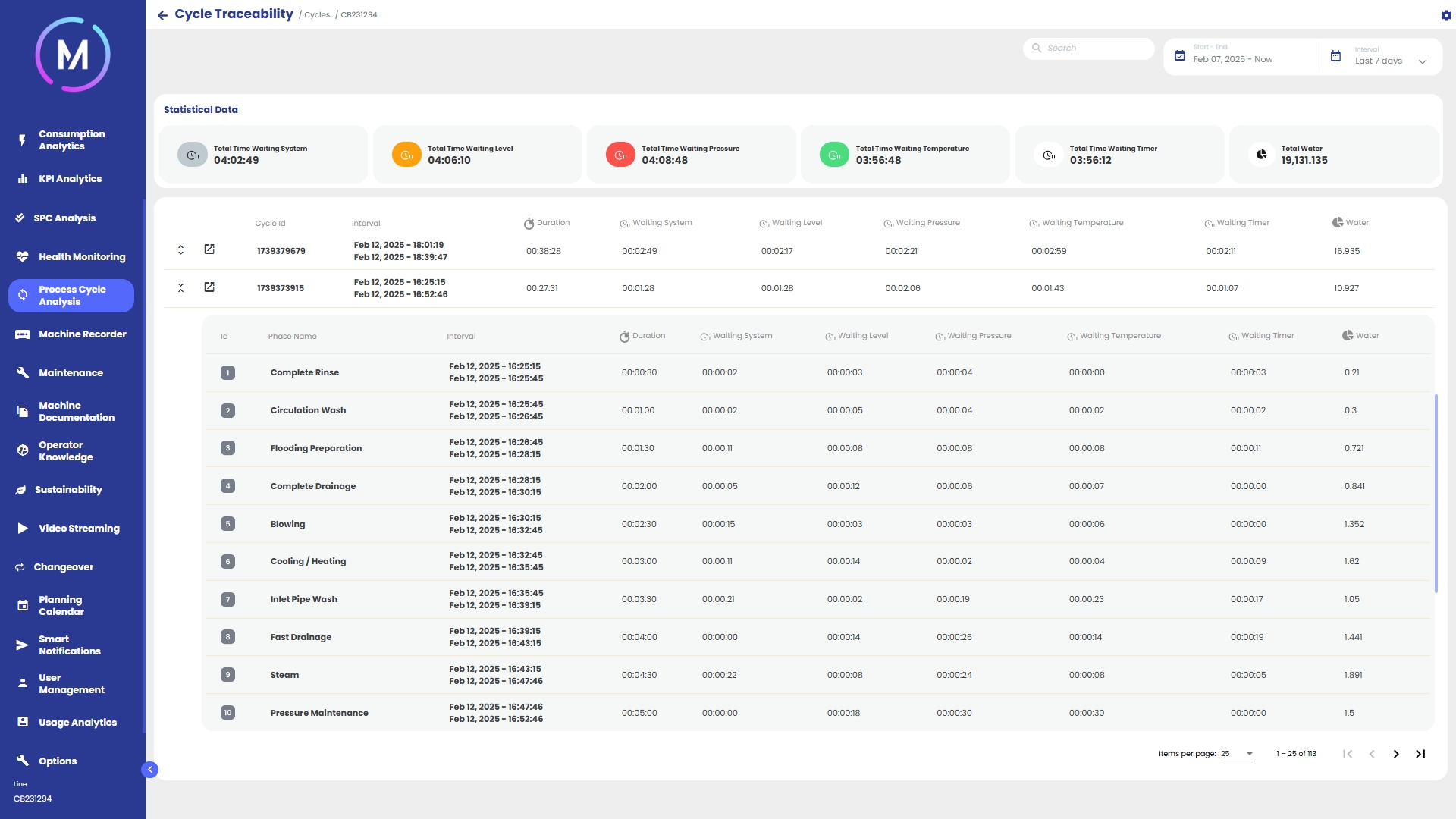Jump to last page arrow
Screen dimensions: 1456x819
[1420, 754]
